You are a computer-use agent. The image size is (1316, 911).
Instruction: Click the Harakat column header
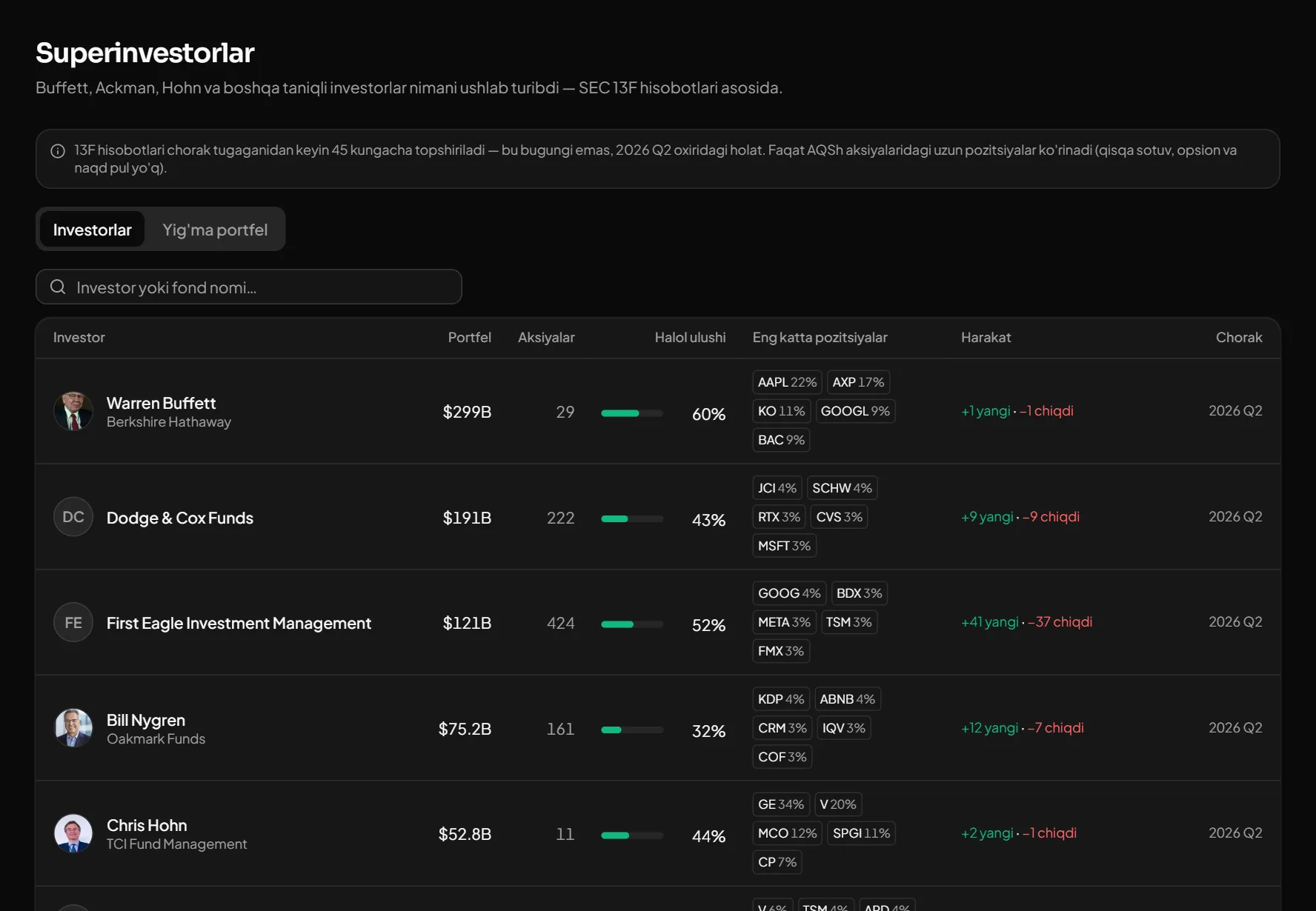point(986,338)
